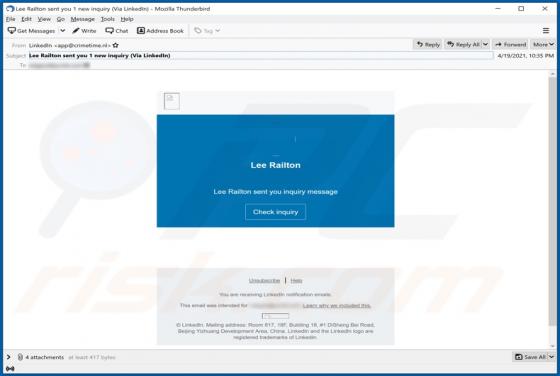Click the scrollbar down arrow

pos(552,346)
